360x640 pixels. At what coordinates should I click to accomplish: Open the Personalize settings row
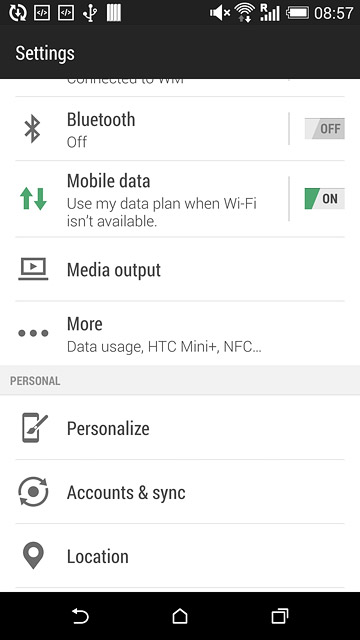pos(180,428)
